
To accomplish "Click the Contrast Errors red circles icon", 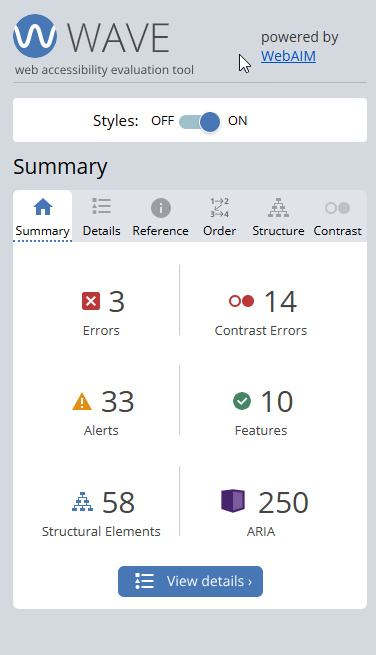I will (x=241, y=301).
